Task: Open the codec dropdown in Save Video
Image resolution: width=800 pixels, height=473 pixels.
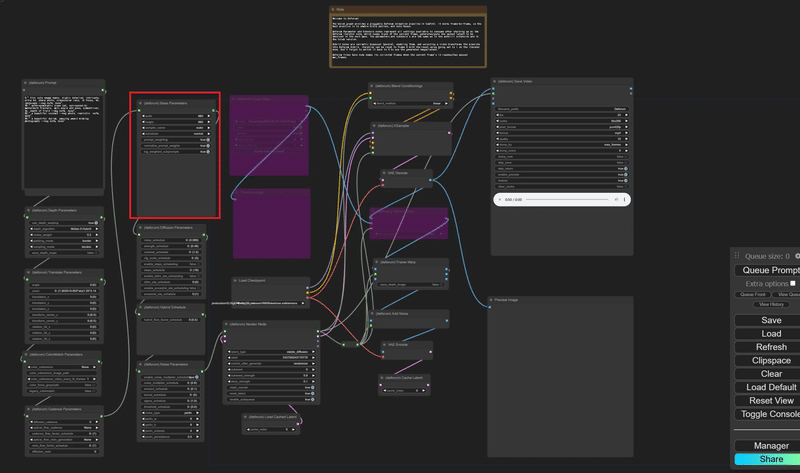Action: pos(562,121)
